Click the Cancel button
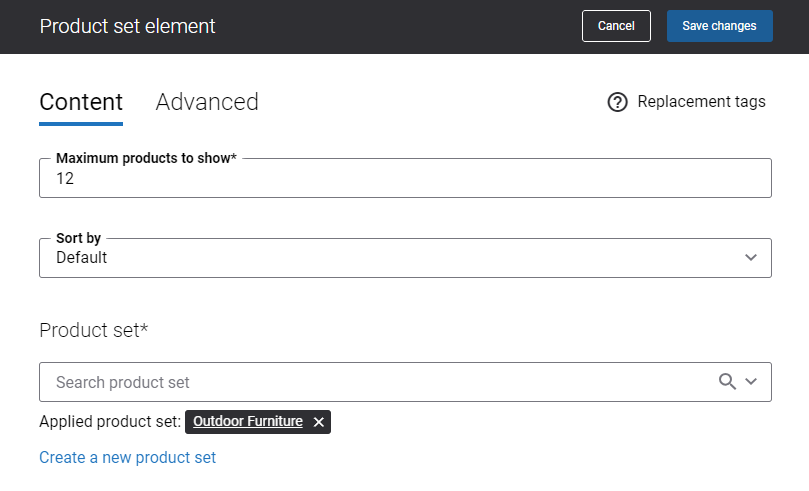 [616, 26]
